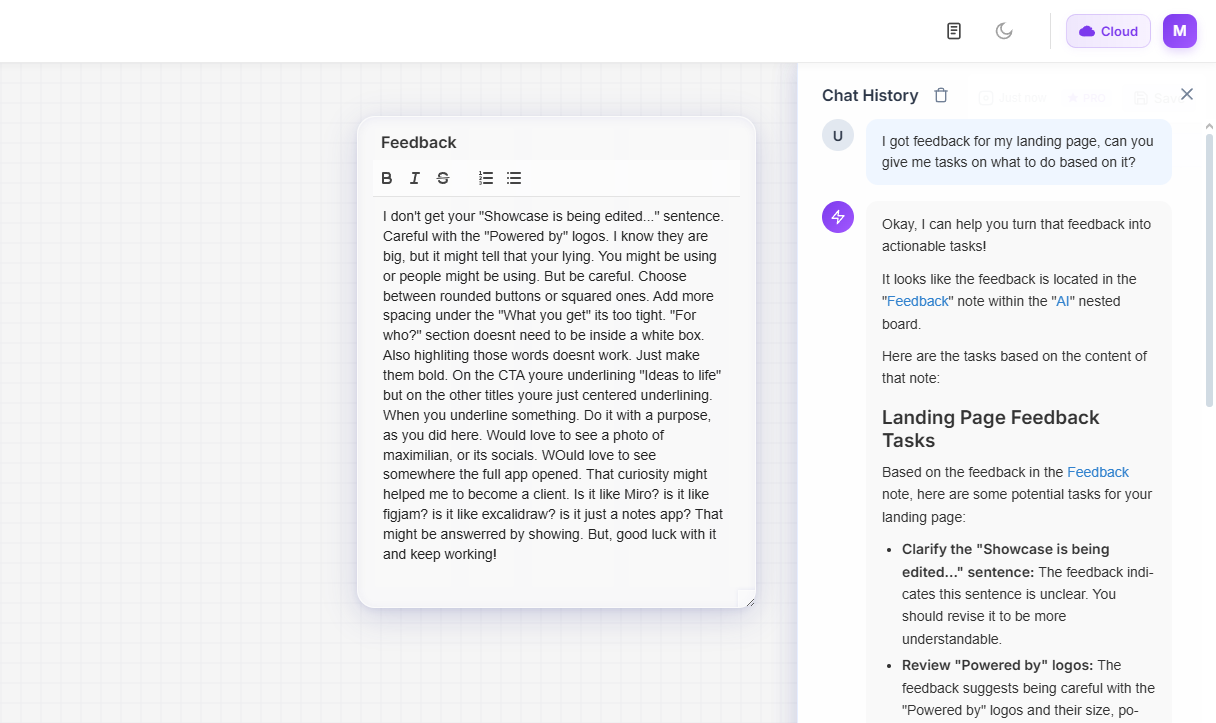Viewport: 1216px width, 723px height.
Task: Open the "AI" nested board link
Action: [1063, 301]
